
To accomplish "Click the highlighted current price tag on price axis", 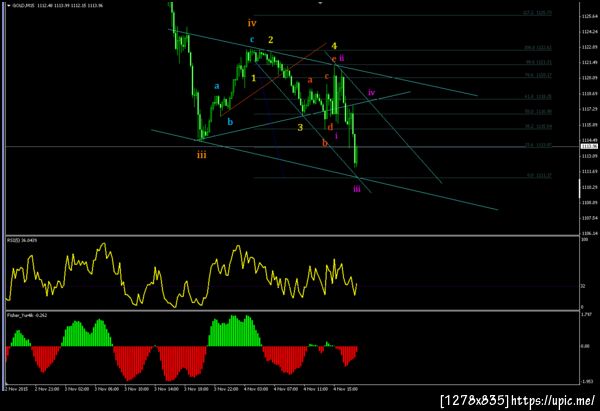I will pos(589,147).
